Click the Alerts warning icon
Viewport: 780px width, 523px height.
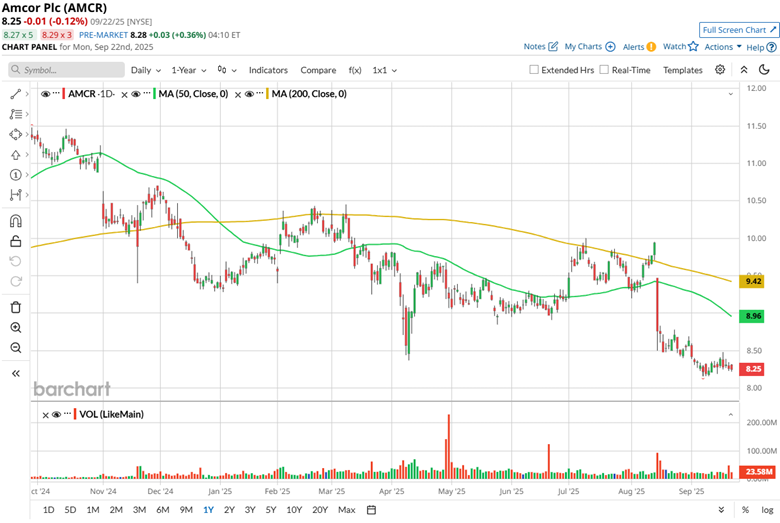coord(651,47)
